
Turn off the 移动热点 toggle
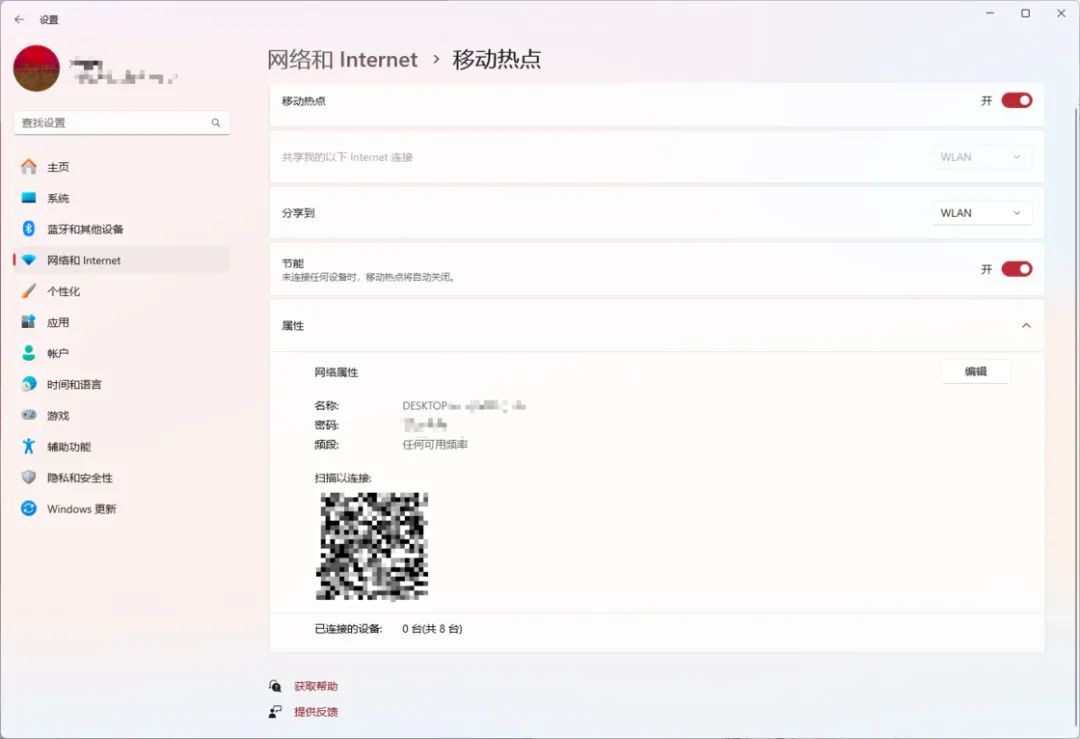(x=1017, y=101)
